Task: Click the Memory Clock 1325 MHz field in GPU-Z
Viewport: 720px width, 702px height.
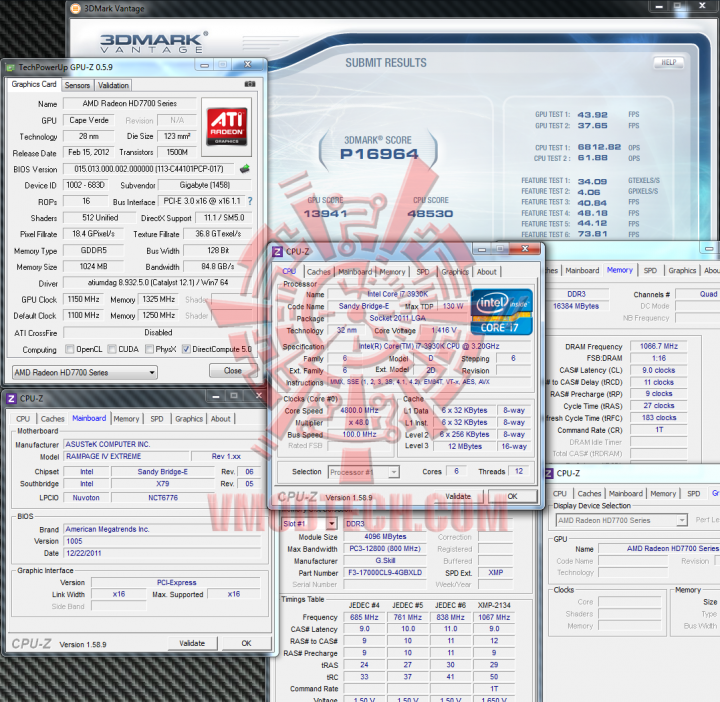Action: pyautogui.click(x=158, y=299)
